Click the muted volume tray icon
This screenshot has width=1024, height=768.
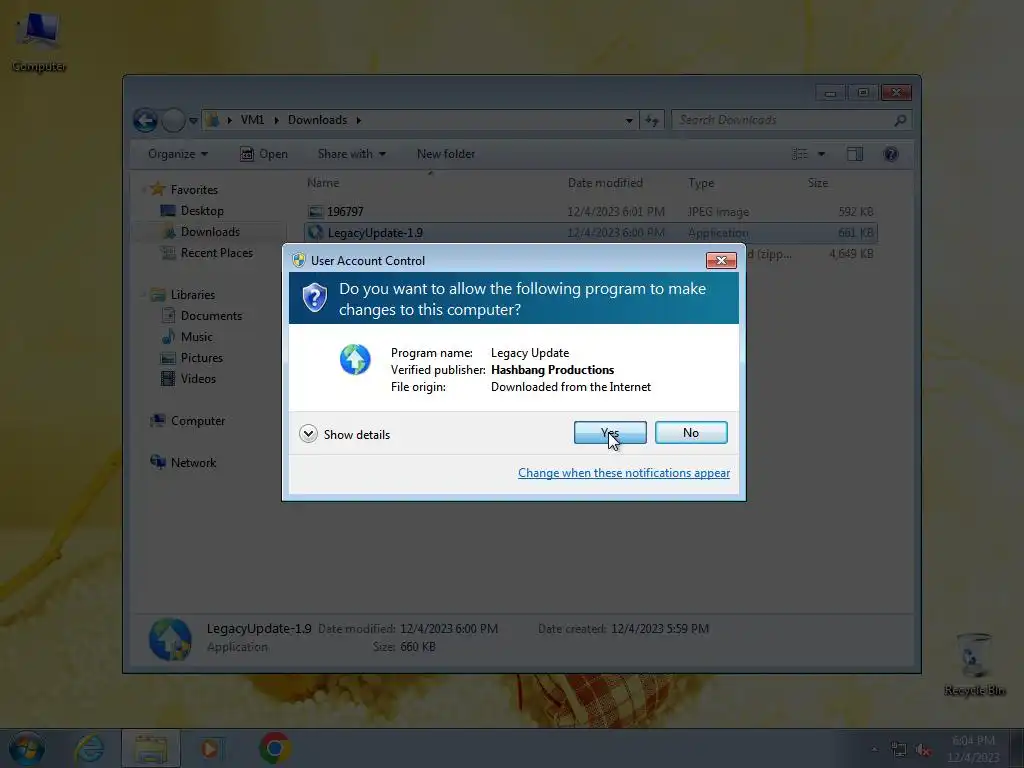coord(923,750)
